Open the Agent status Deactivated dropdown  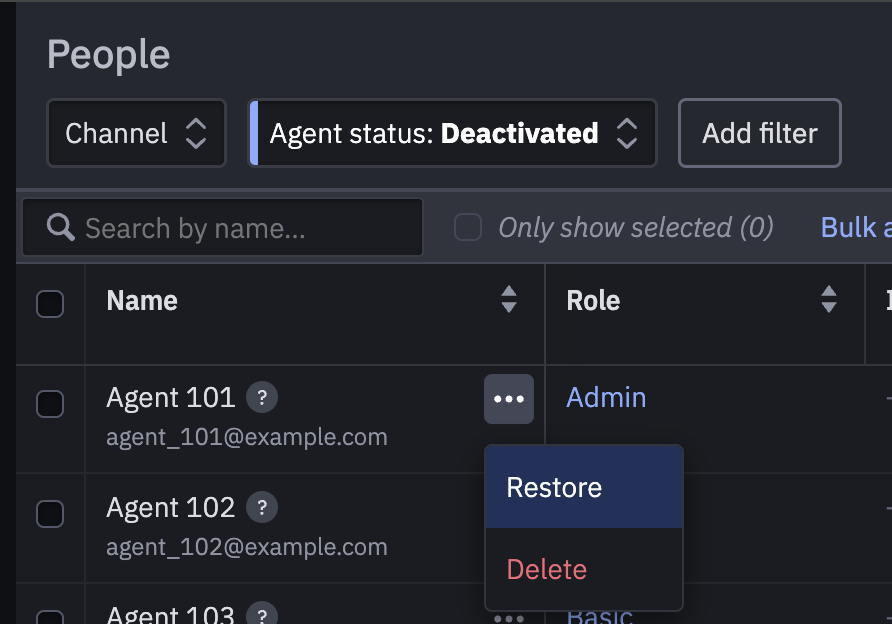click(x=453, y=133)
